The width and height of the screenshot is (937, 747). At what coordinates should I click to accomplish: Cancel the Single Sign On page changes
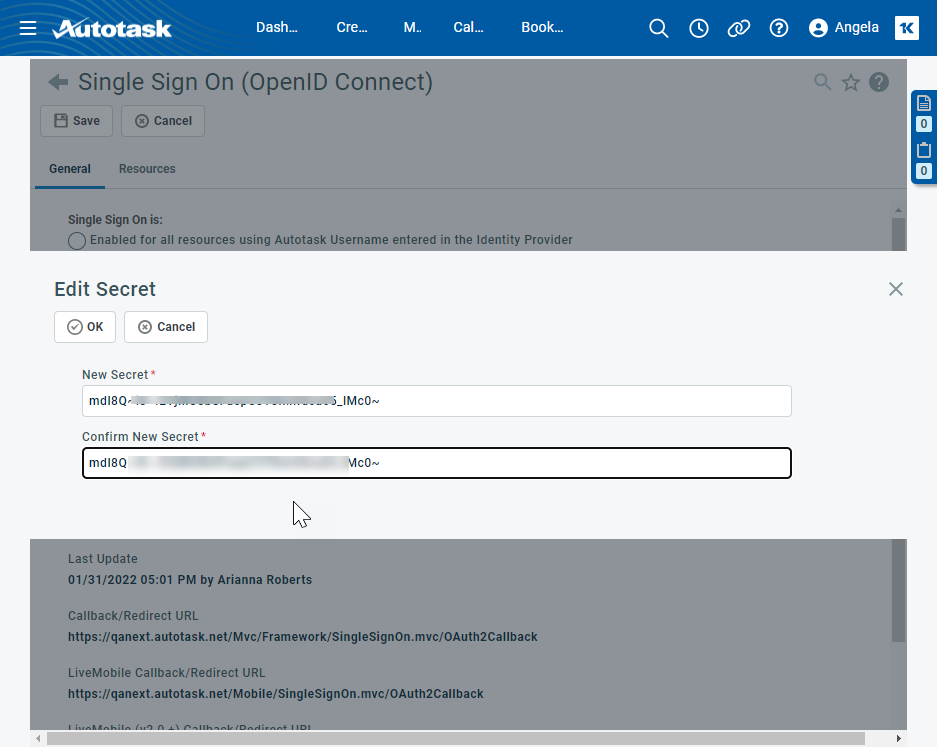[163, 121]
